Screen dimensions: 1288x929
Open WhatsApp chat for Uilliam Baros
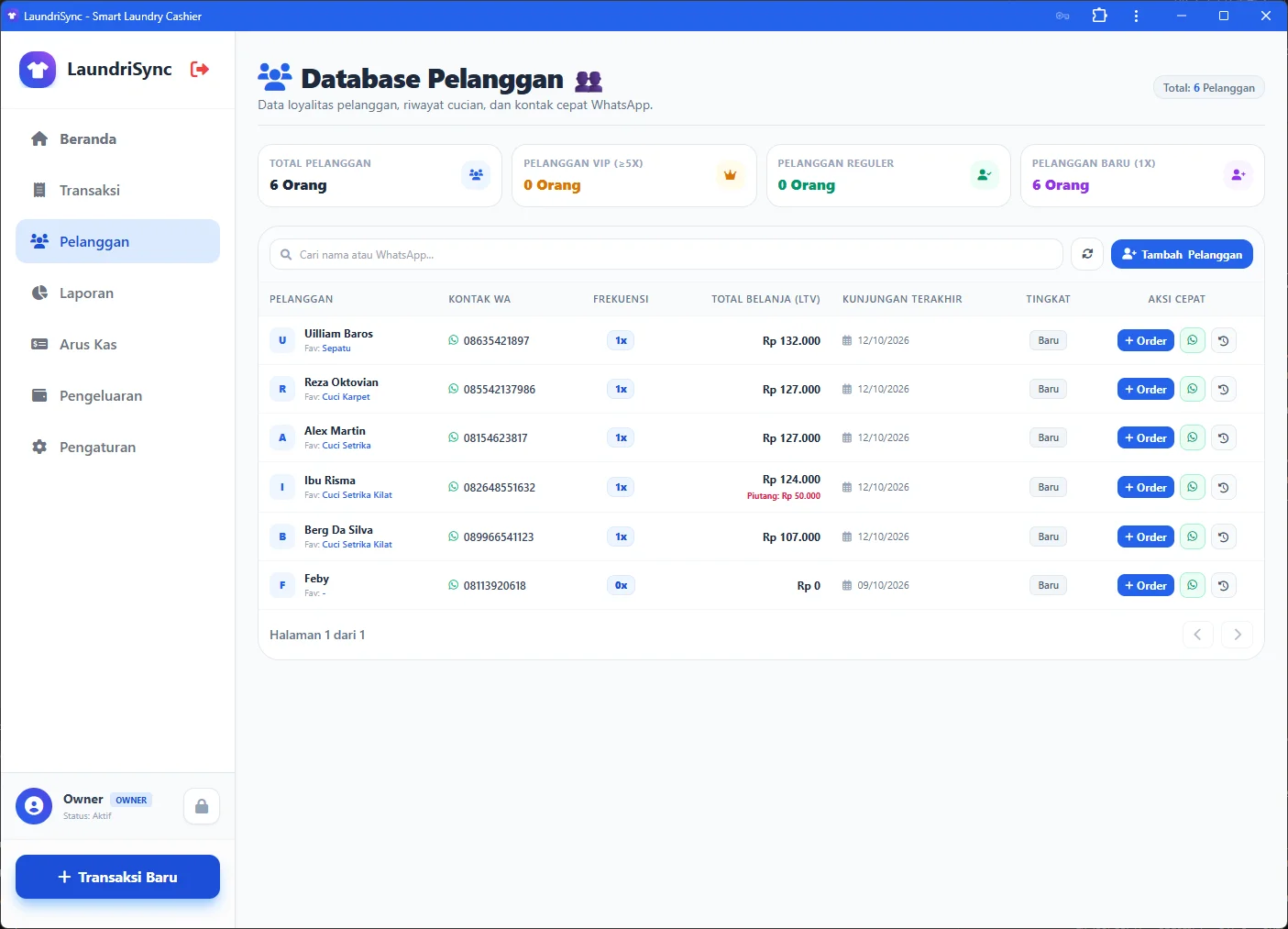click(x=1193, y=340)
